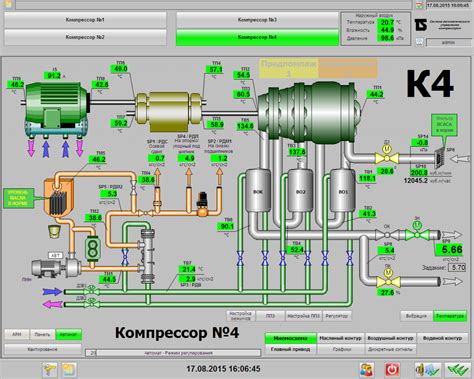The width and height of the screenshot is (474, 379).
Task: Click the Задание setpoint field 5.70
Action: [457, 267]
